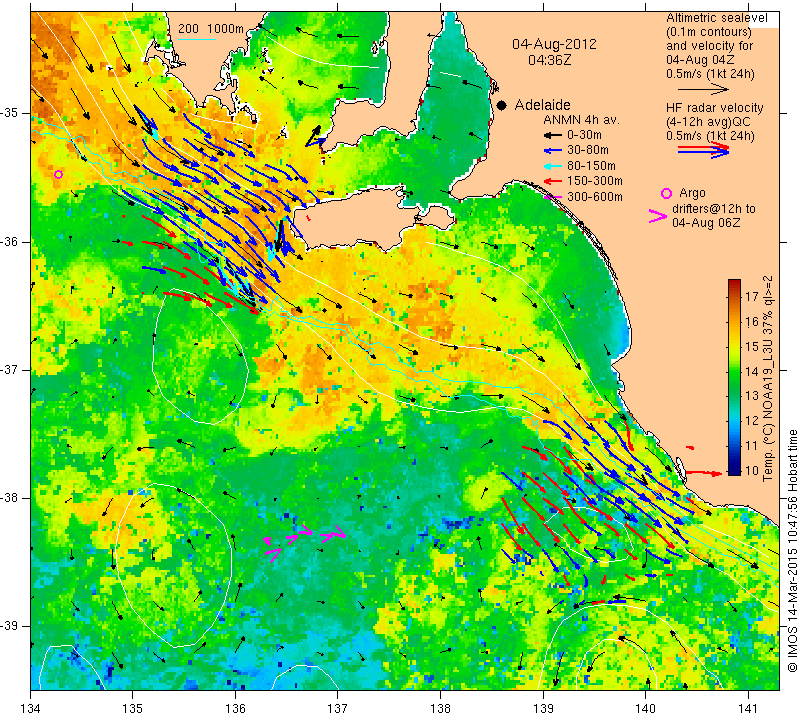
Task: Click longitude label 141
Action: click(x=748, y=709)
